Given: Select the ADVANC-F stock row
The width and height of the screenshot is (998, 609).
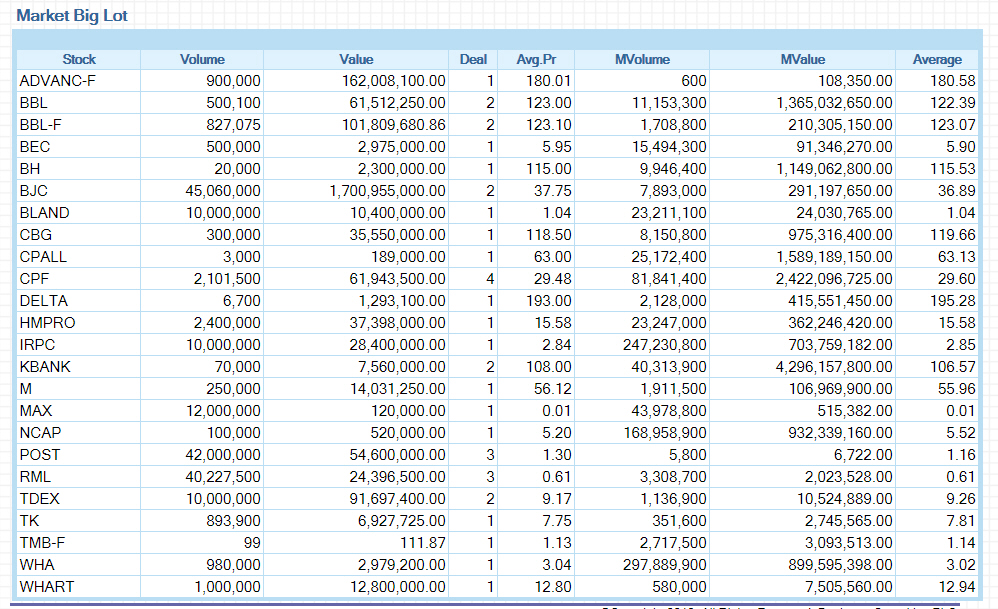Looking at the screenshot, I should tap(497, 81).
